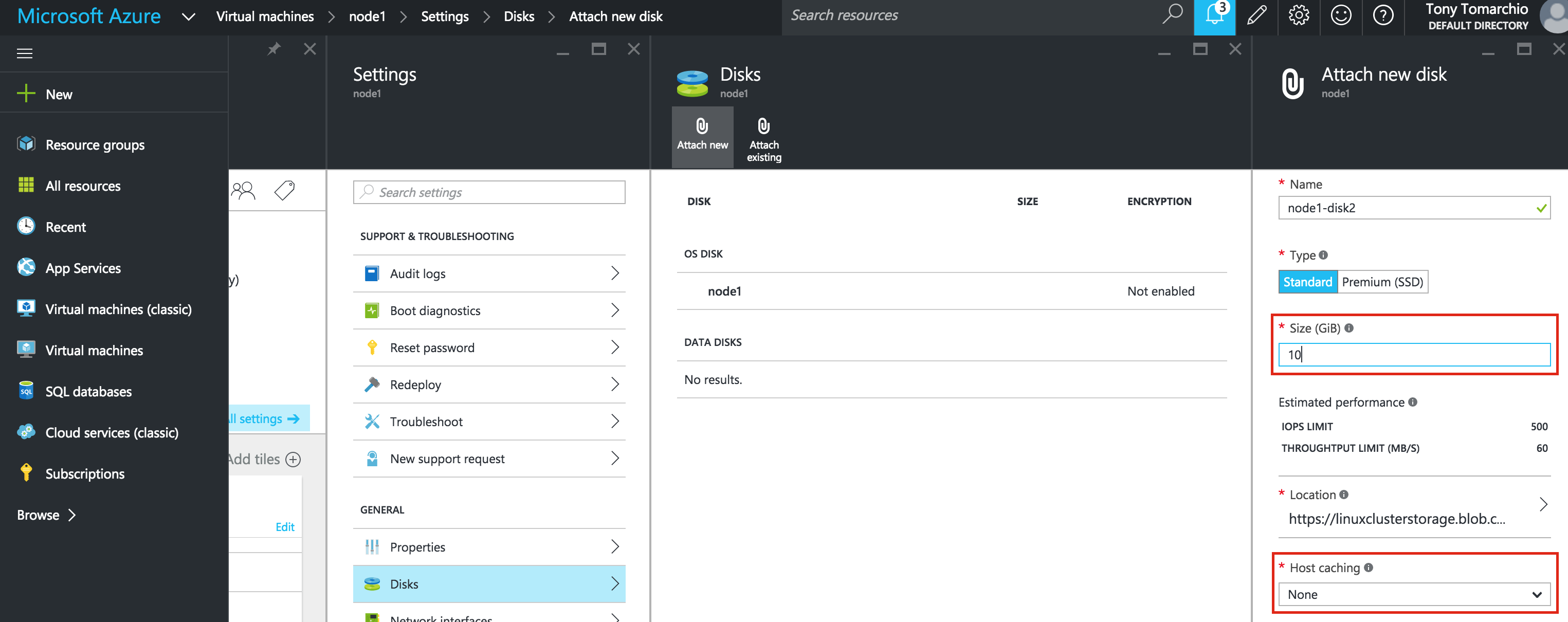
Task: Click the Type info icon
Action: pyautogui.click(x=1324, y=255)
